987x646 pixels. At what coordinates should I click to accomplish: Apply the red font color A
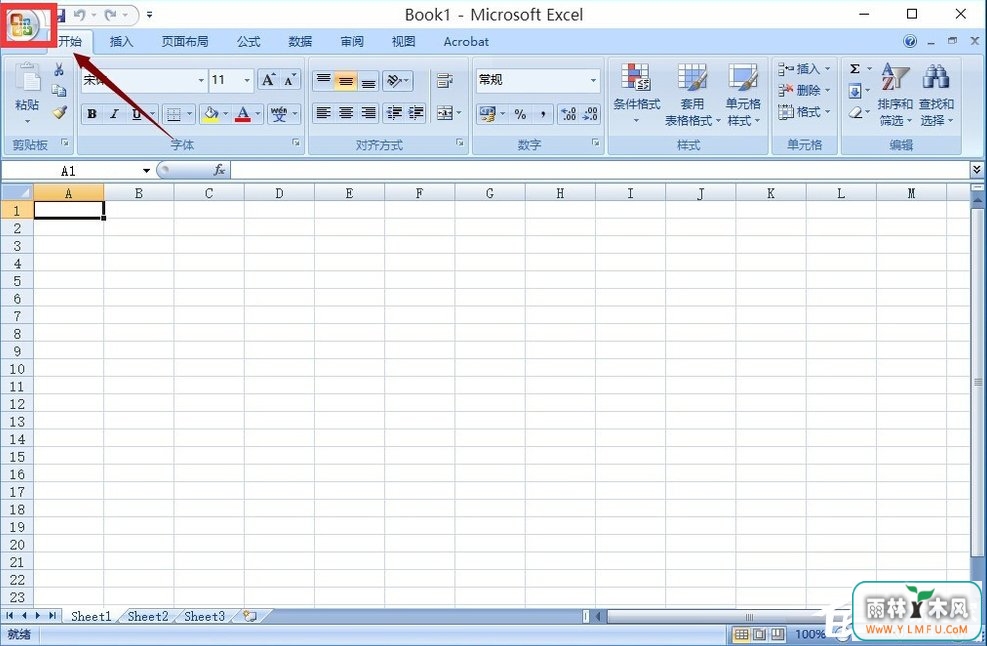point(243,114)
